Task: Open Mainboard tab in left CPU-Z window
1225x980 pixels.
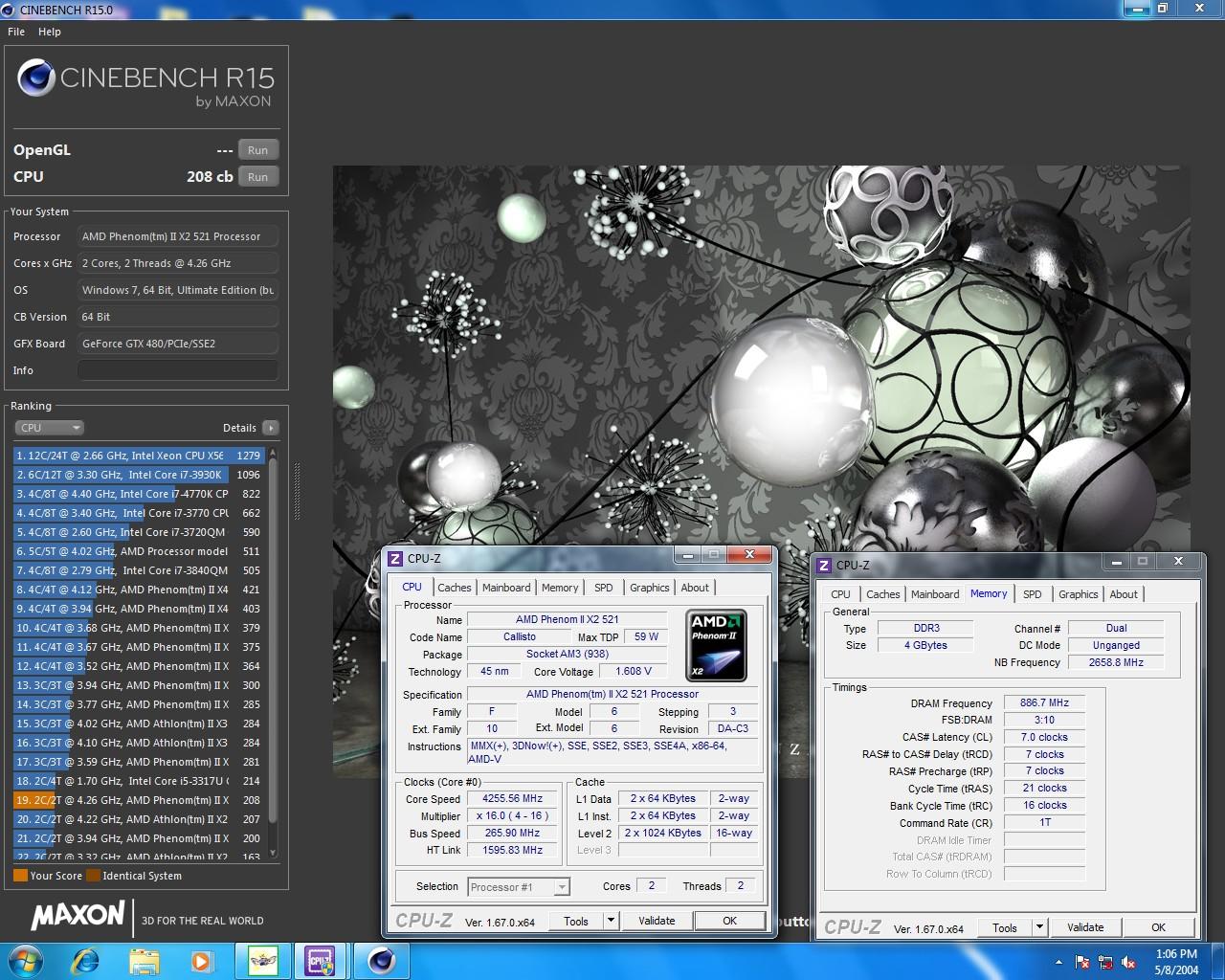Action: coord(506,588)
